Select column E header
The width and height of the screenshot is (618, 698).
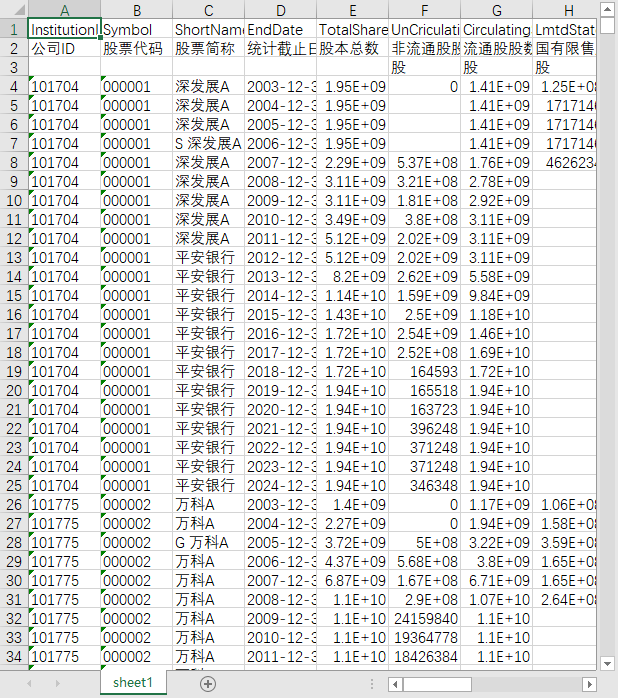point(353,9)
